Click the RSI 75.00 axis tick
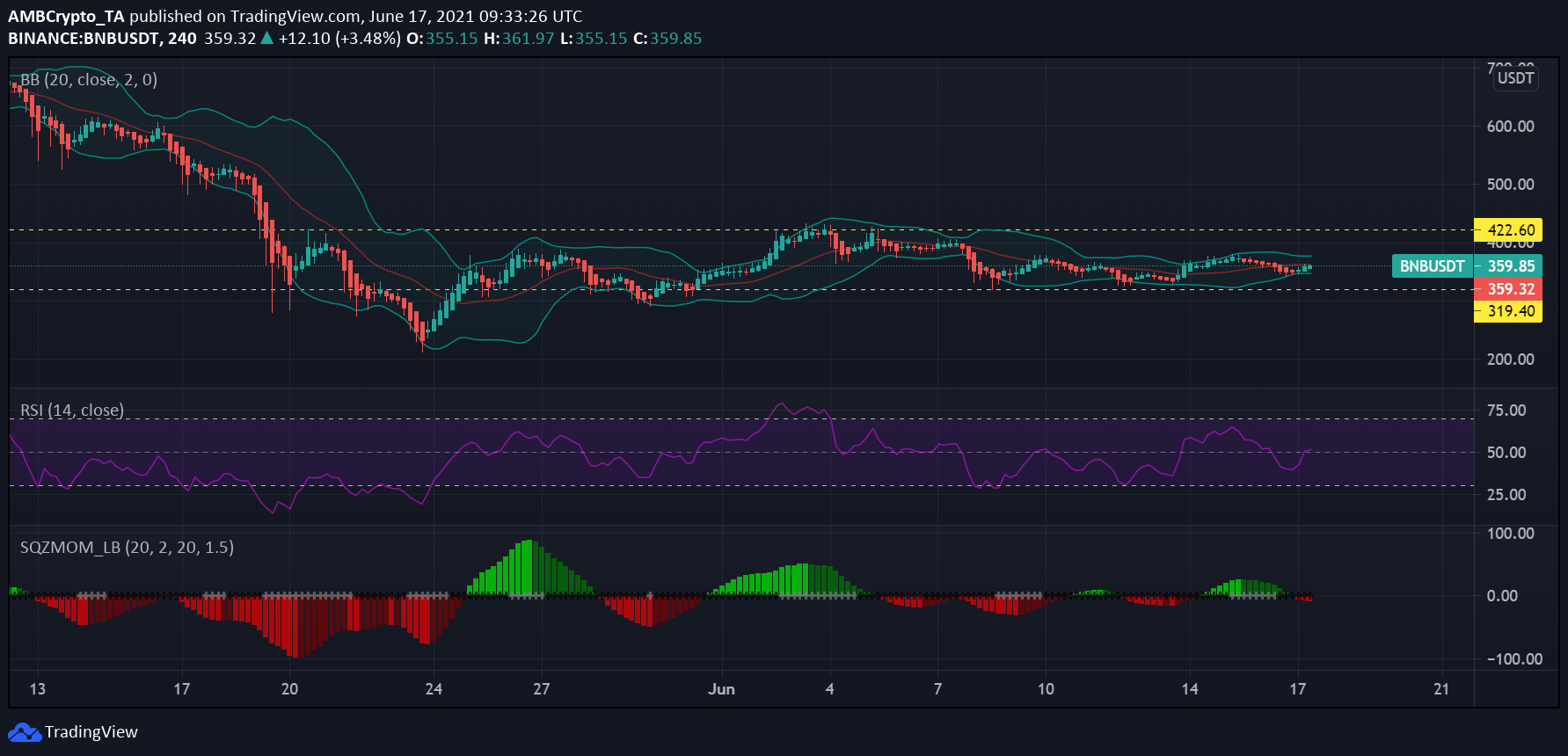The width and height of the screenshot is (1568, 756). [x=1506, y=411]
